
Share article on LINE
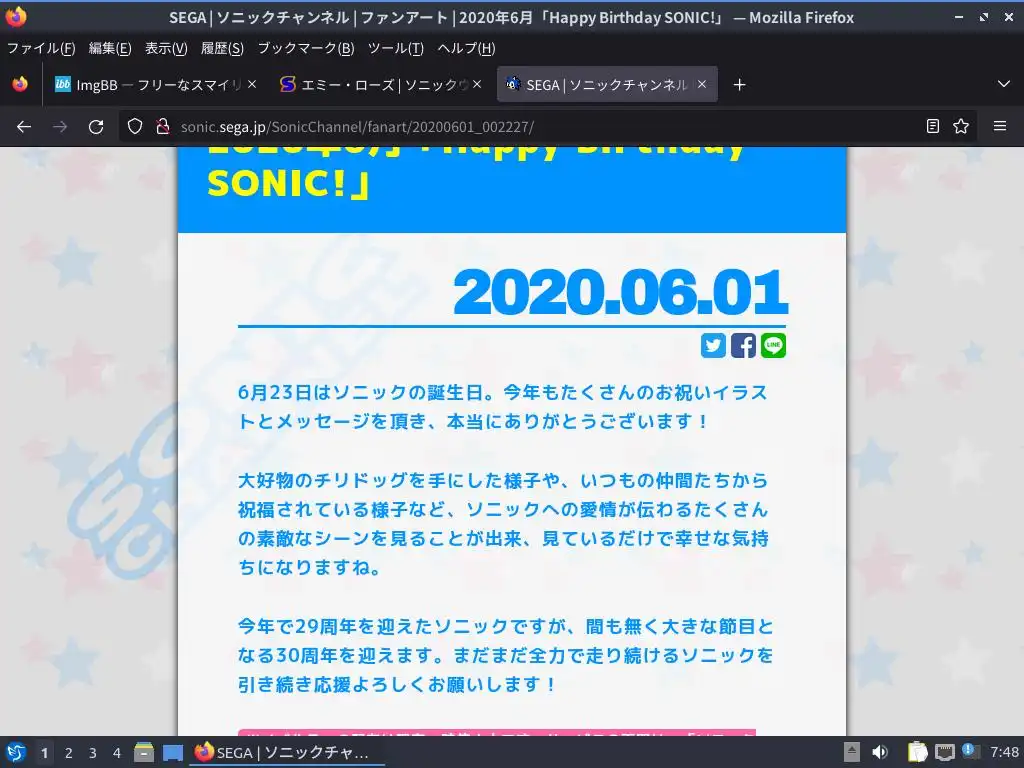[773, 345]
